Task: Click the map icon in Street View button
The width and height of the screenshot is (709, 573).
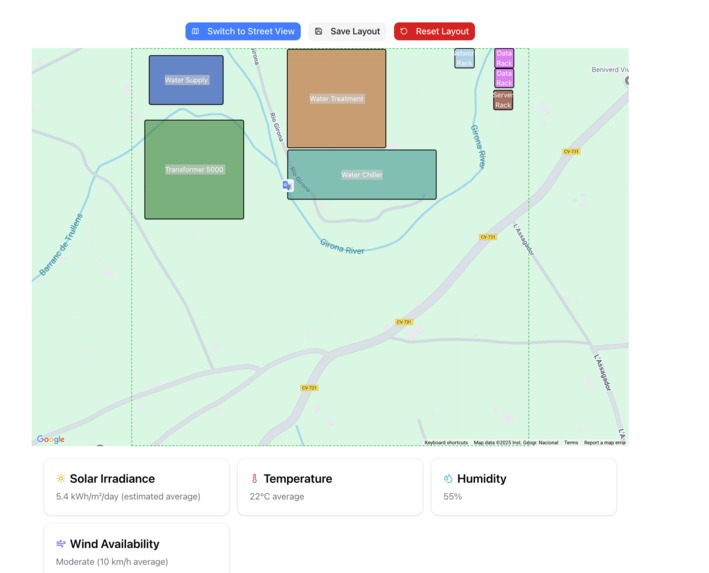Action: [x=195, y=31]
